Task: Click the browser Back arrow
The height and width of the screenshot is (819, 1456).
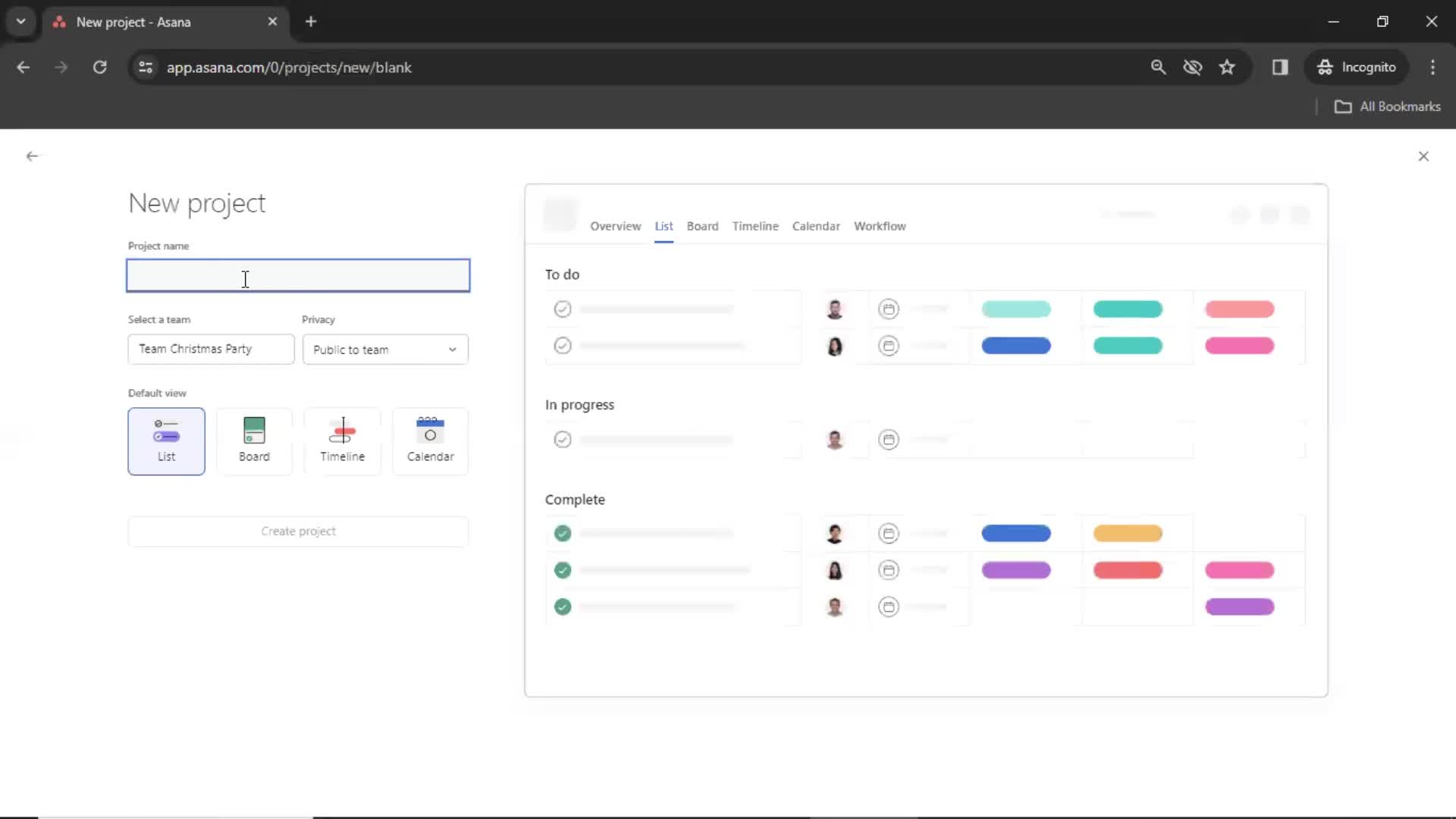Action: point(24,67)
